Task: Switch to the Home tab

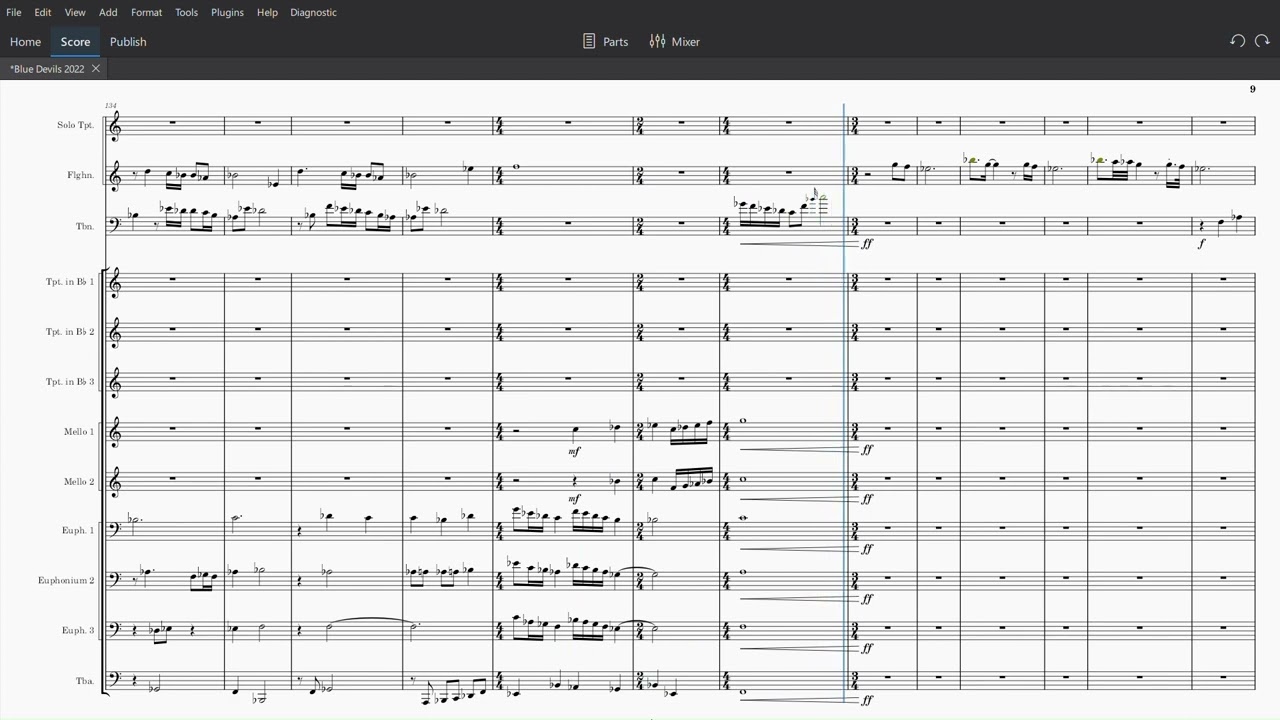Action: tap(25, 42)
